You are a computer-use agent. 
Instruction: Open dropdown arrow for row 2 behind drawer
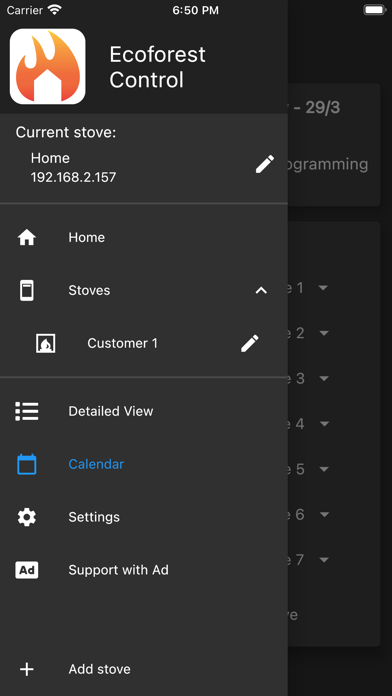[x=324, y=333]
